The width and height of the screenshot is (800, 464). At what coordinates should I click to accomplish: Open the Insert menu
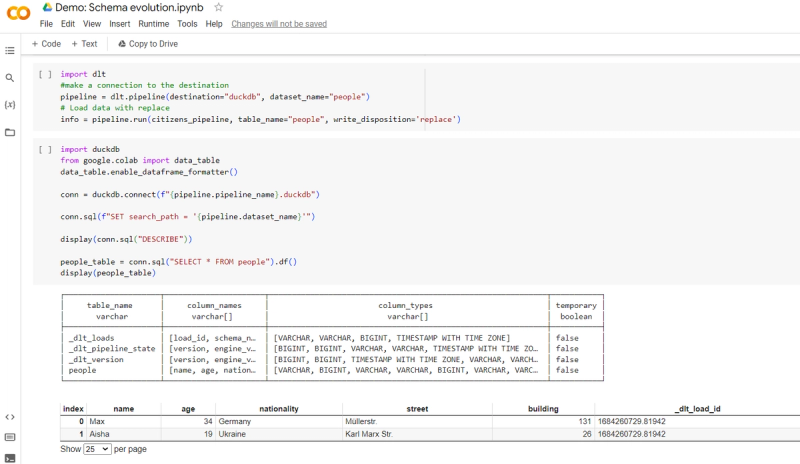(119, 24)
